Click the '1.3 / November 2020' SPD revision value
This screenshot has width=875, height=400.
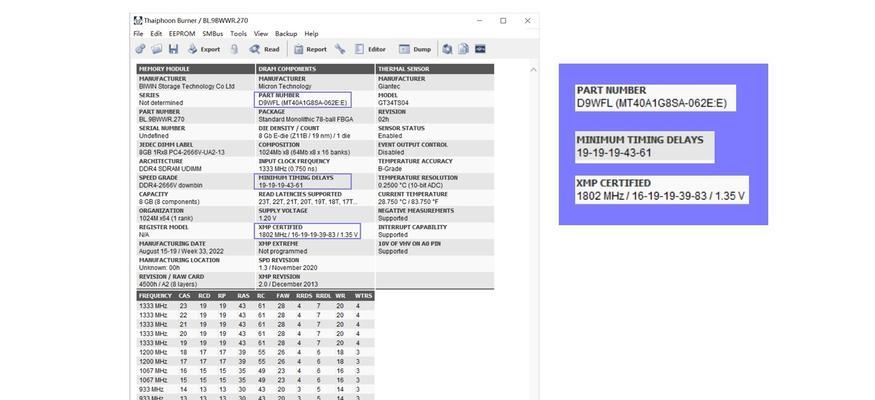click(287, 268)
